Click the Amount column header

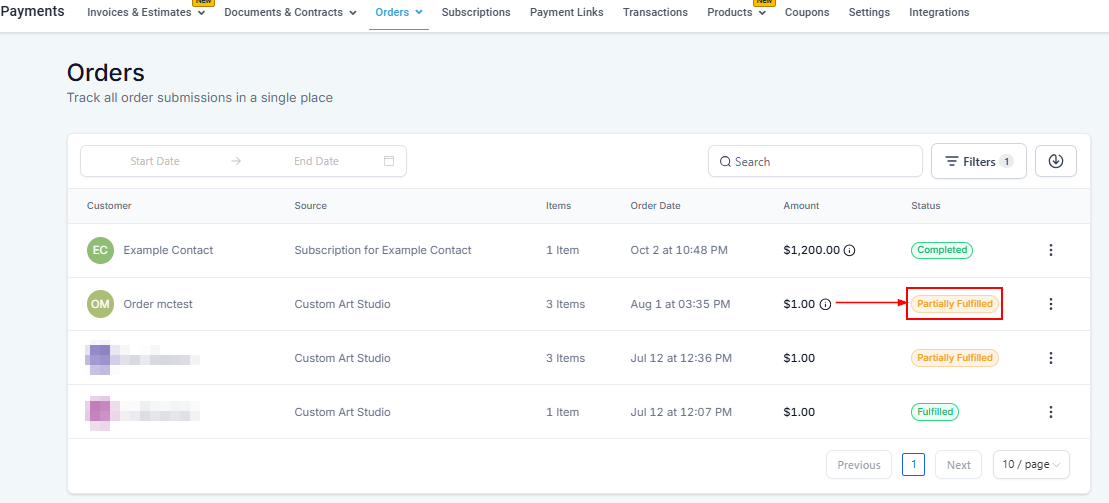801,206
